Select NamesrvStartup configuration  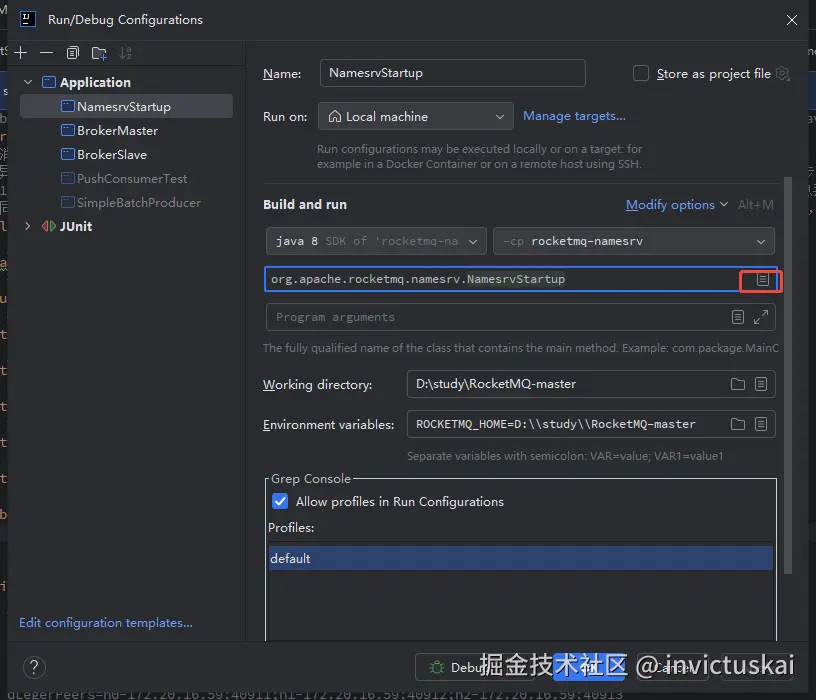(126, 106)
